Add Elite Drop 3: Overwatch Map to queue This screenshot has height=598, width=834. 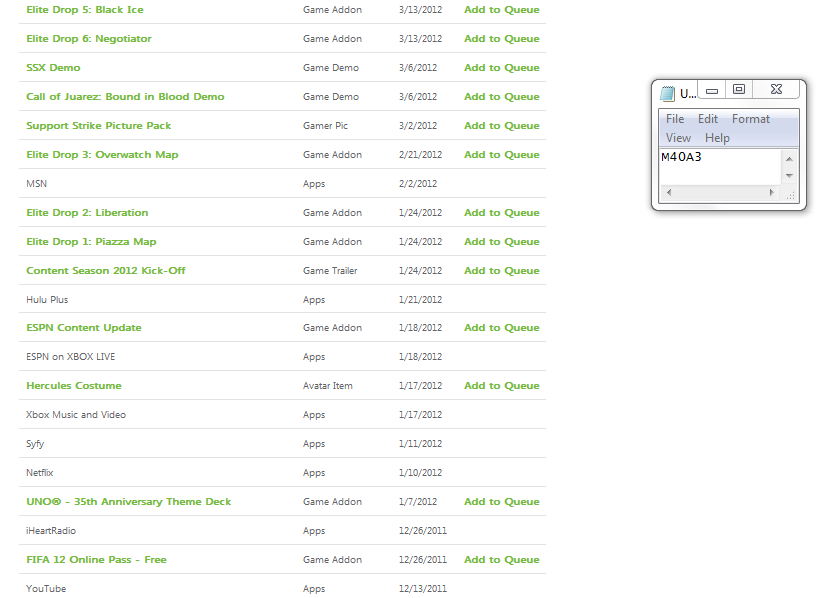pyautogui.click(x=502, y=155)
